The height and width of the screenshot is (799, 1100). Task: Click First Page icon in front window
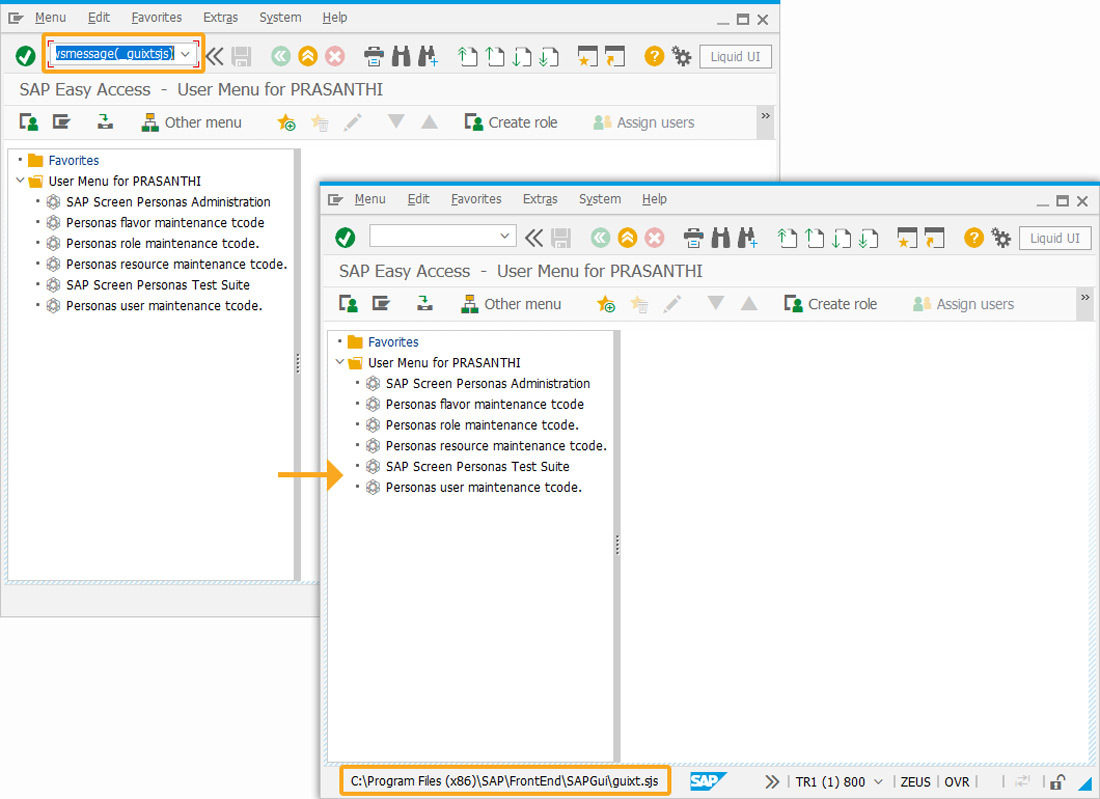787,238
